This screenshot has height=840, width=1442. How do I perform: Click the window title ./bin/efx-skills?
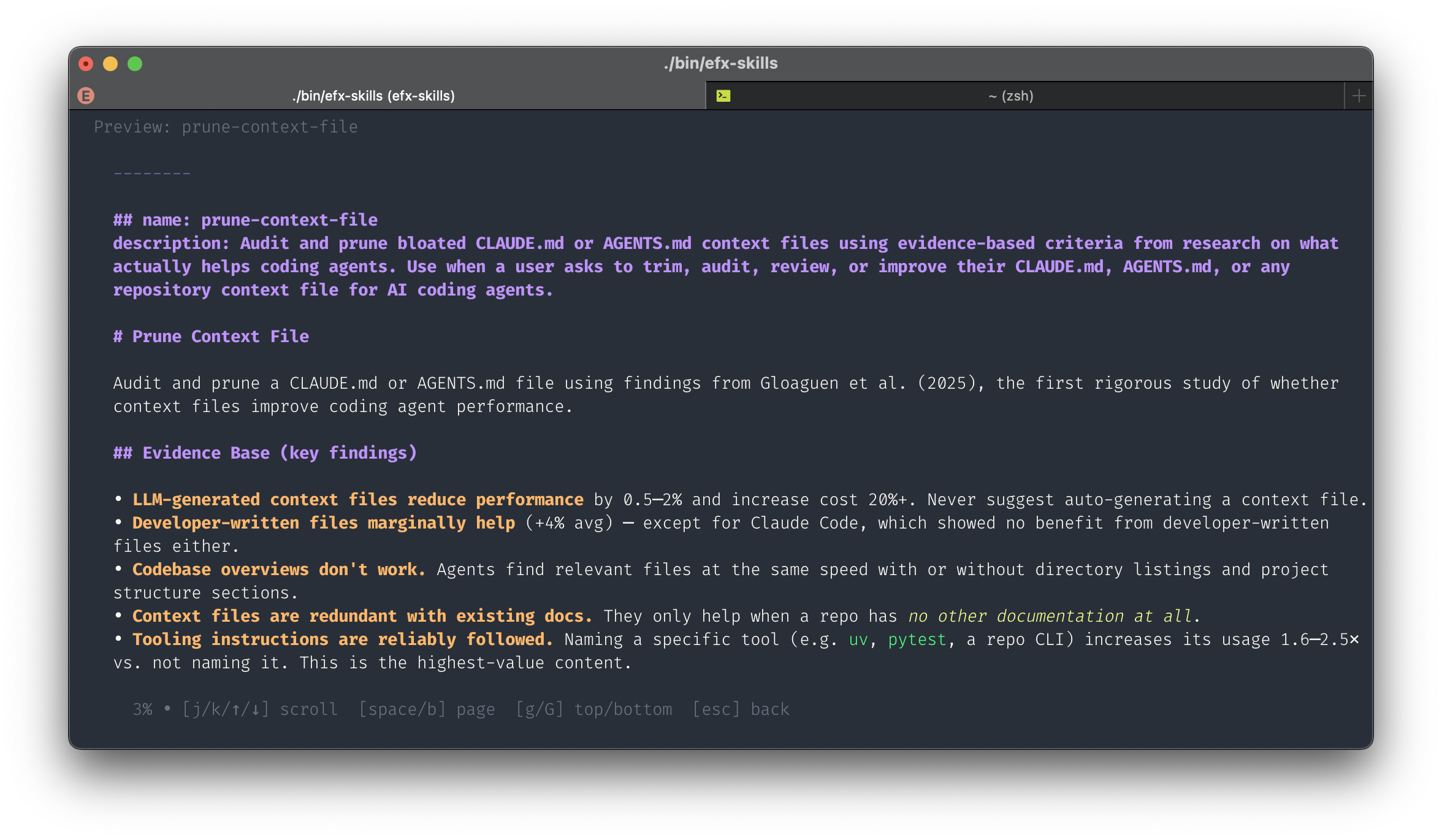point(720,63)
